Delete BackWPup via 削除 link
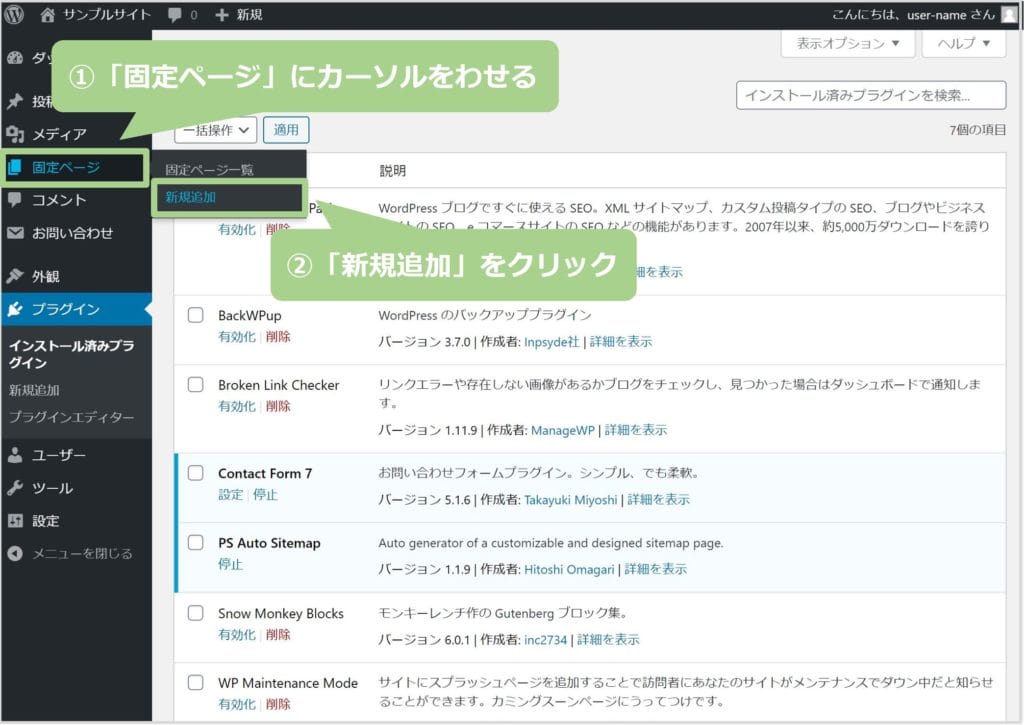 pos(278,336)
